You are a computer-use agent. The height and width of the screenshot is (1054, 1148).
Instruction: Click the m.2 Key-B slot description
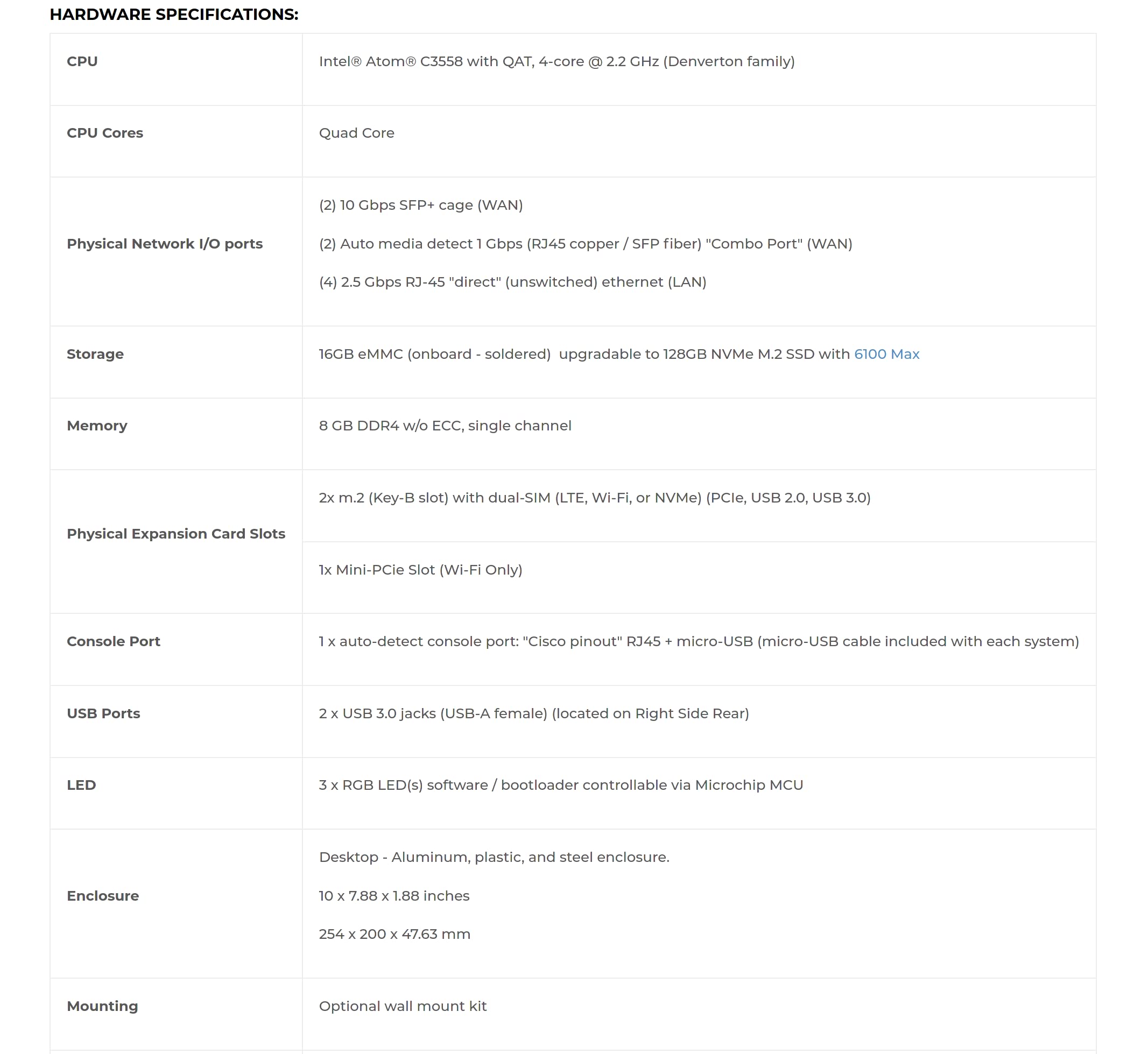(595, 497)
